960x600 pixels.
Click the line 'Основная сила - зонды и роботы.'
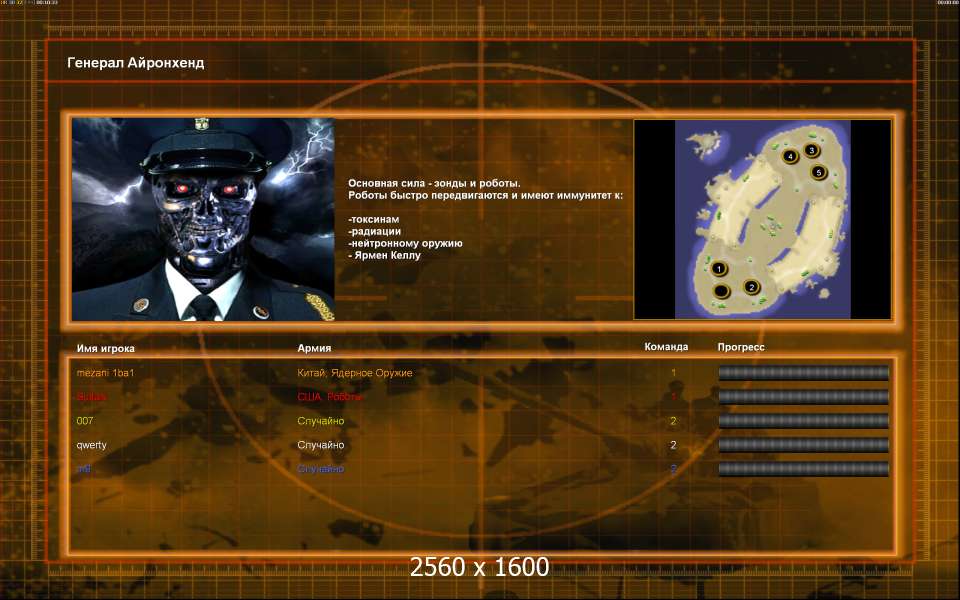point(434,183)
